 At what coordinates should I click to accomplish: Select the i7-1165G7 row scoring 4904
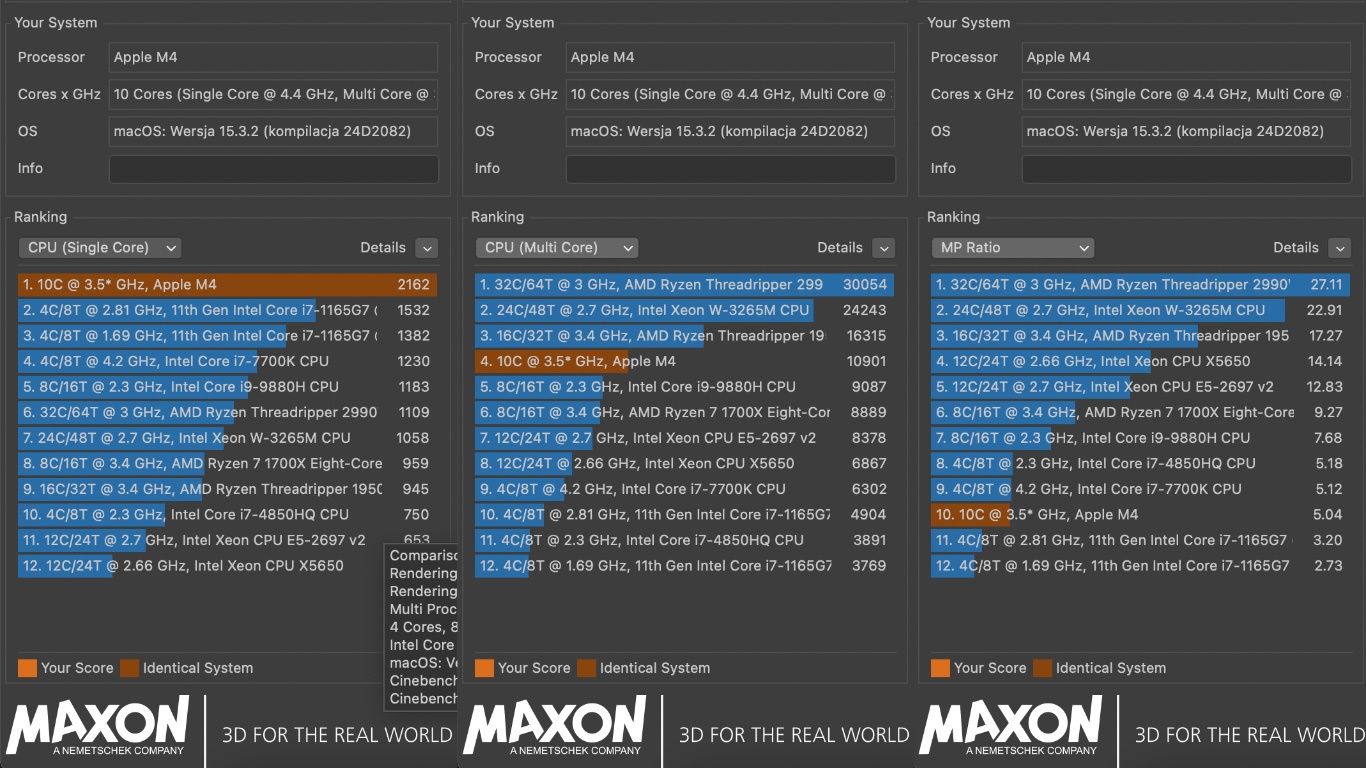pyautogui.click(x=684, y=515)
